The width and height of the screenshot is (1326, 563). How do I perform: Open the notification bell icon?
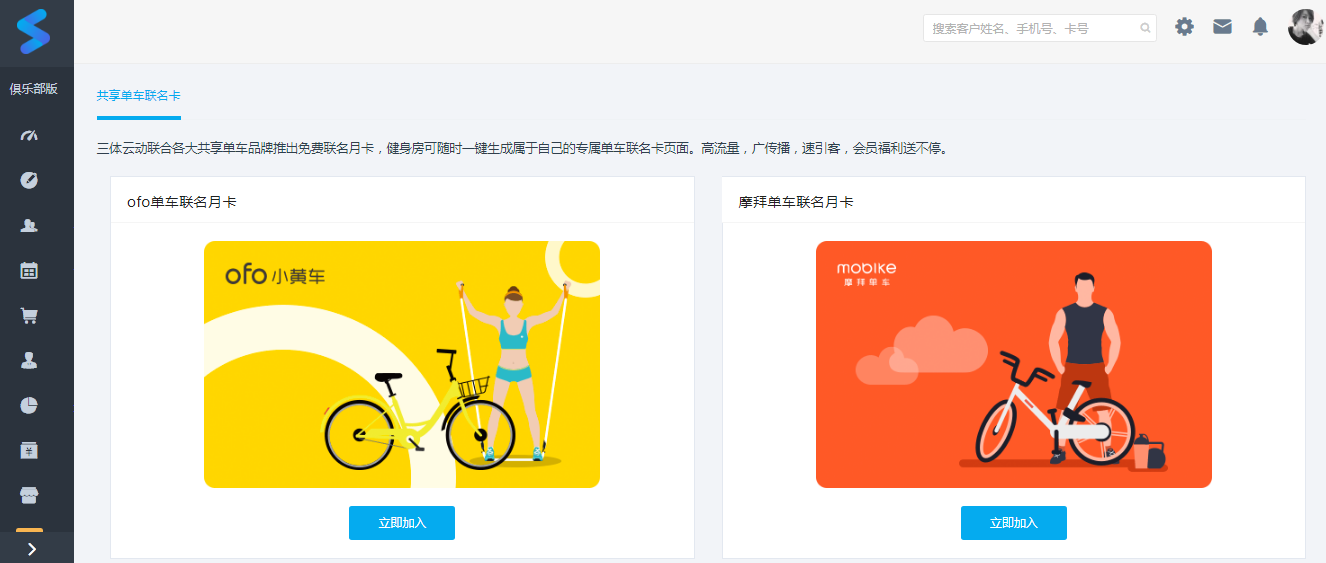coord(1260,27)
